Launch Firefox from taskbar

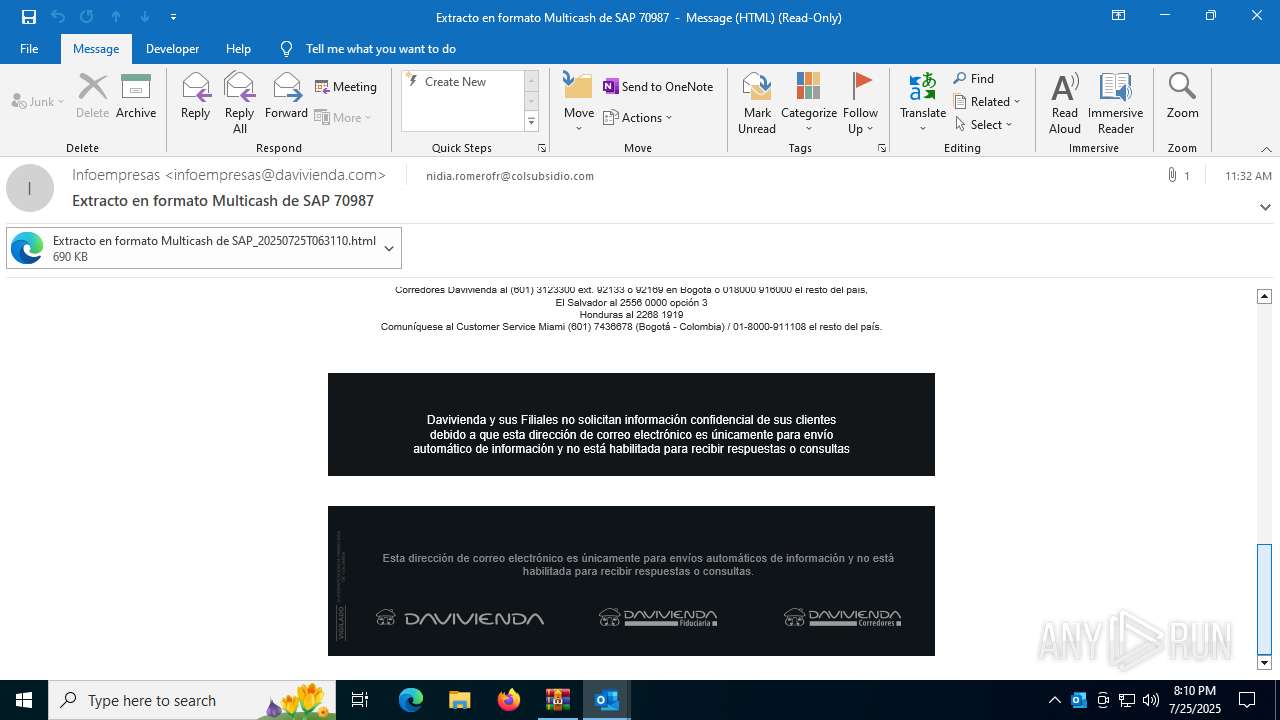point(509,700)
